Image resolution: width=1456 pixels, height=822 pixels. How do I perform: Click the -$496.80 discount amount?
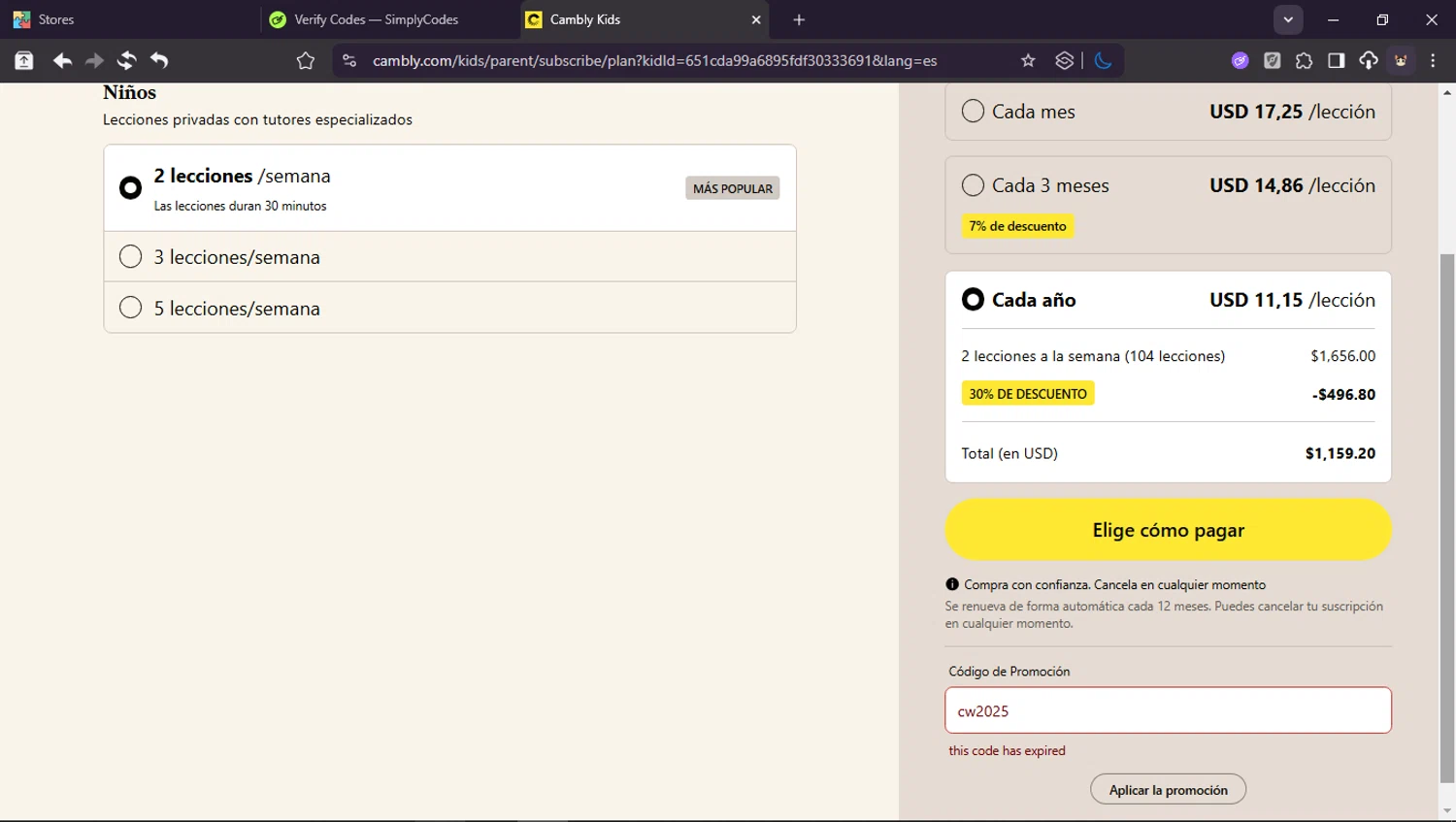[x=1343, y=394]
